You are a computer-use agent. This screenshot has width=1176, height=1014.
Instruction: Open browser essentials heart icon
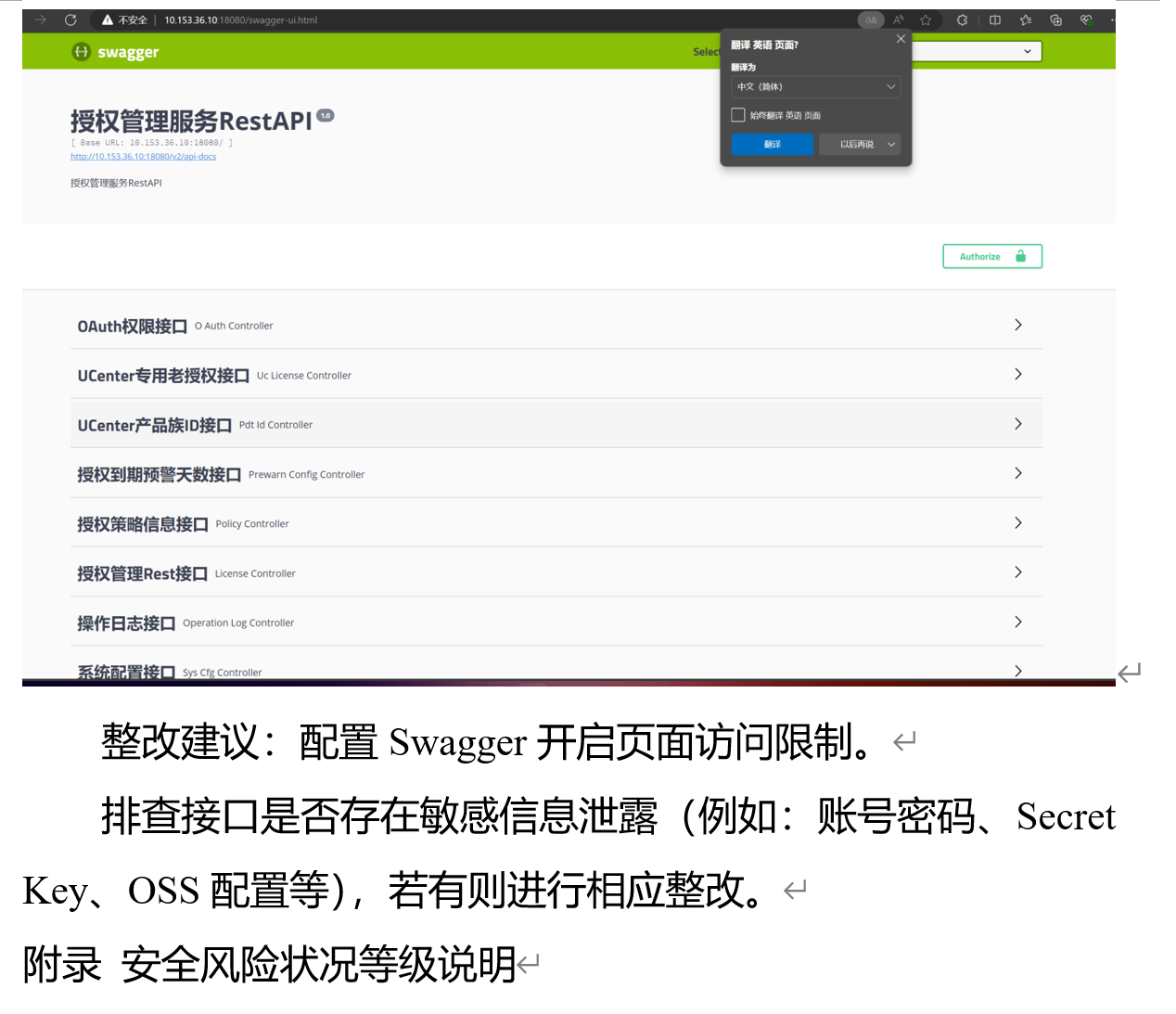(1086, 19)
